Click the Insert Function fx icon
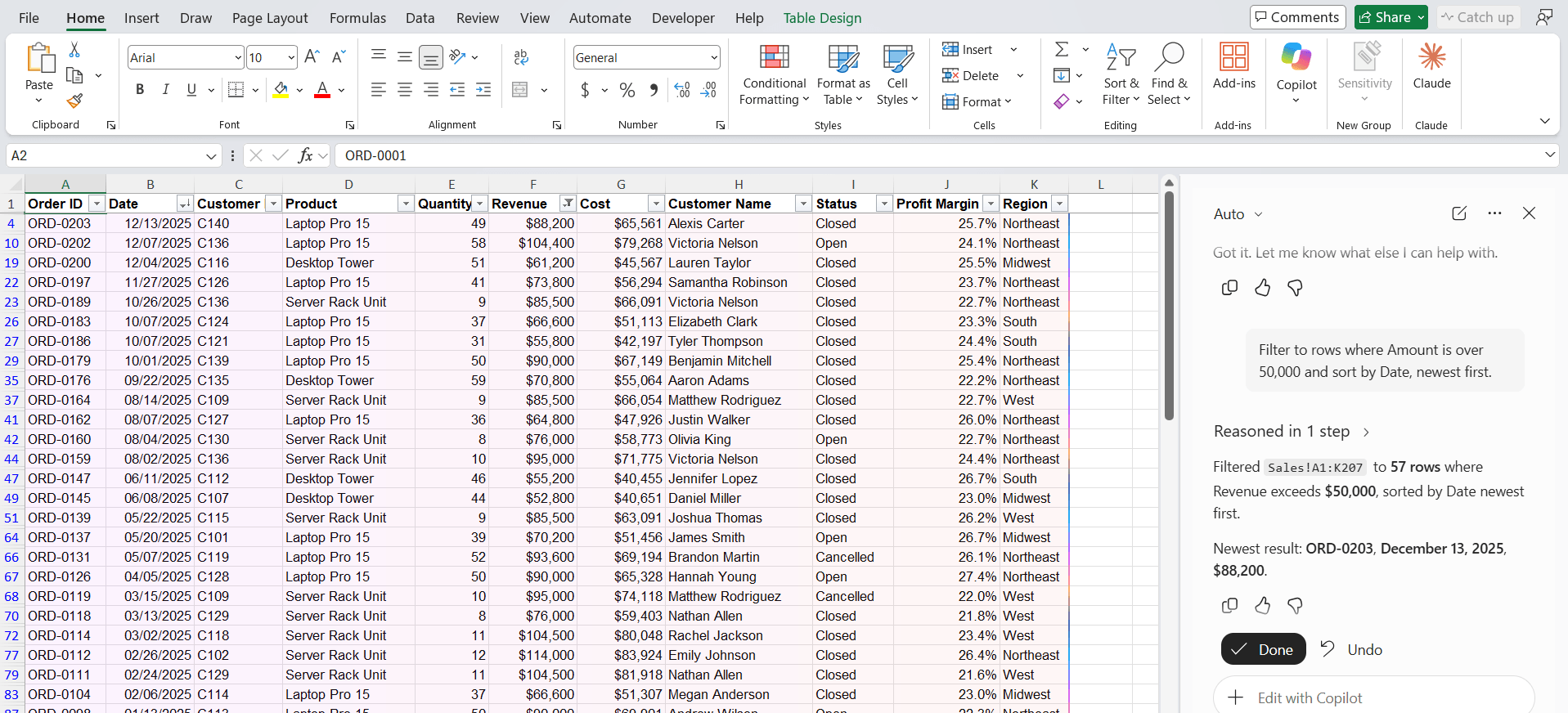Image resolution: width=1568 pixels, height=713 pixels. (x=305, y=155)
